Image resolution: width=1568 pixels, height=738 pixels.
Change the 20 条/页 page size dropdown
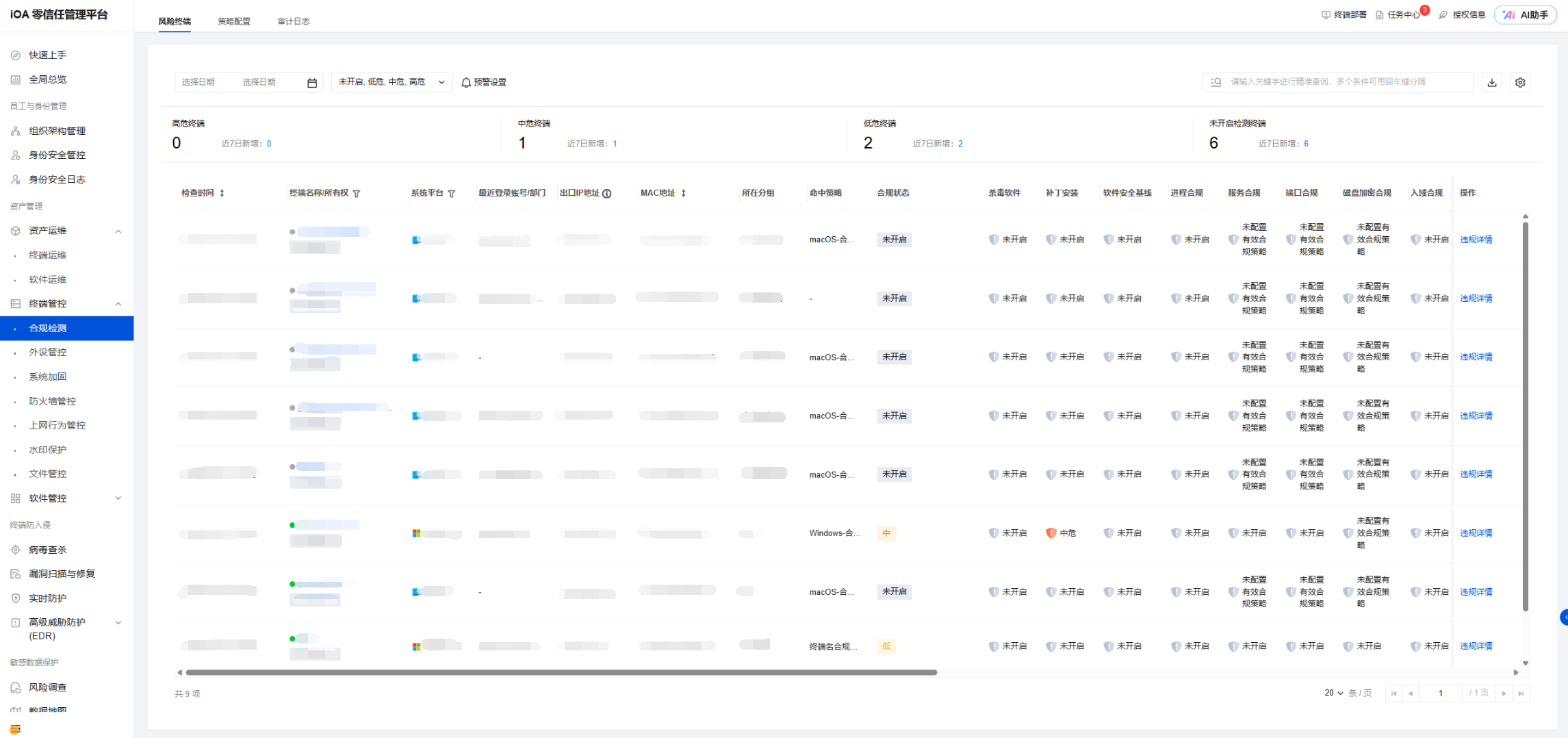click(x=1334, y=694)
